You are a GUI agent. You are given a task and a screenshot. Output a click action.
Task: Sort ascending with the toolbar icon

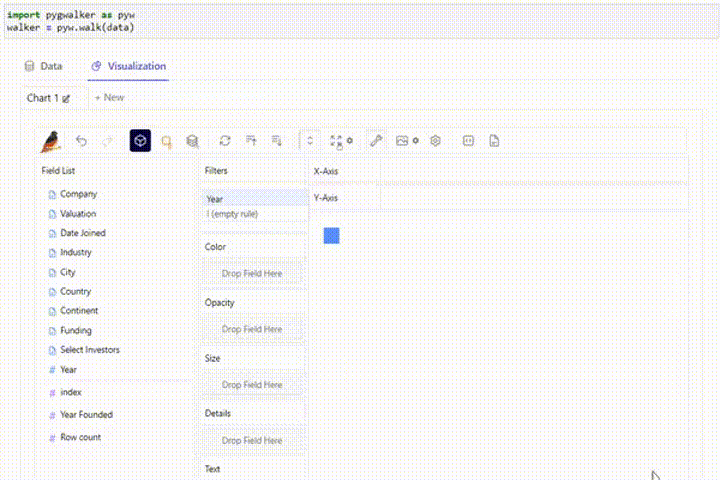251,141
